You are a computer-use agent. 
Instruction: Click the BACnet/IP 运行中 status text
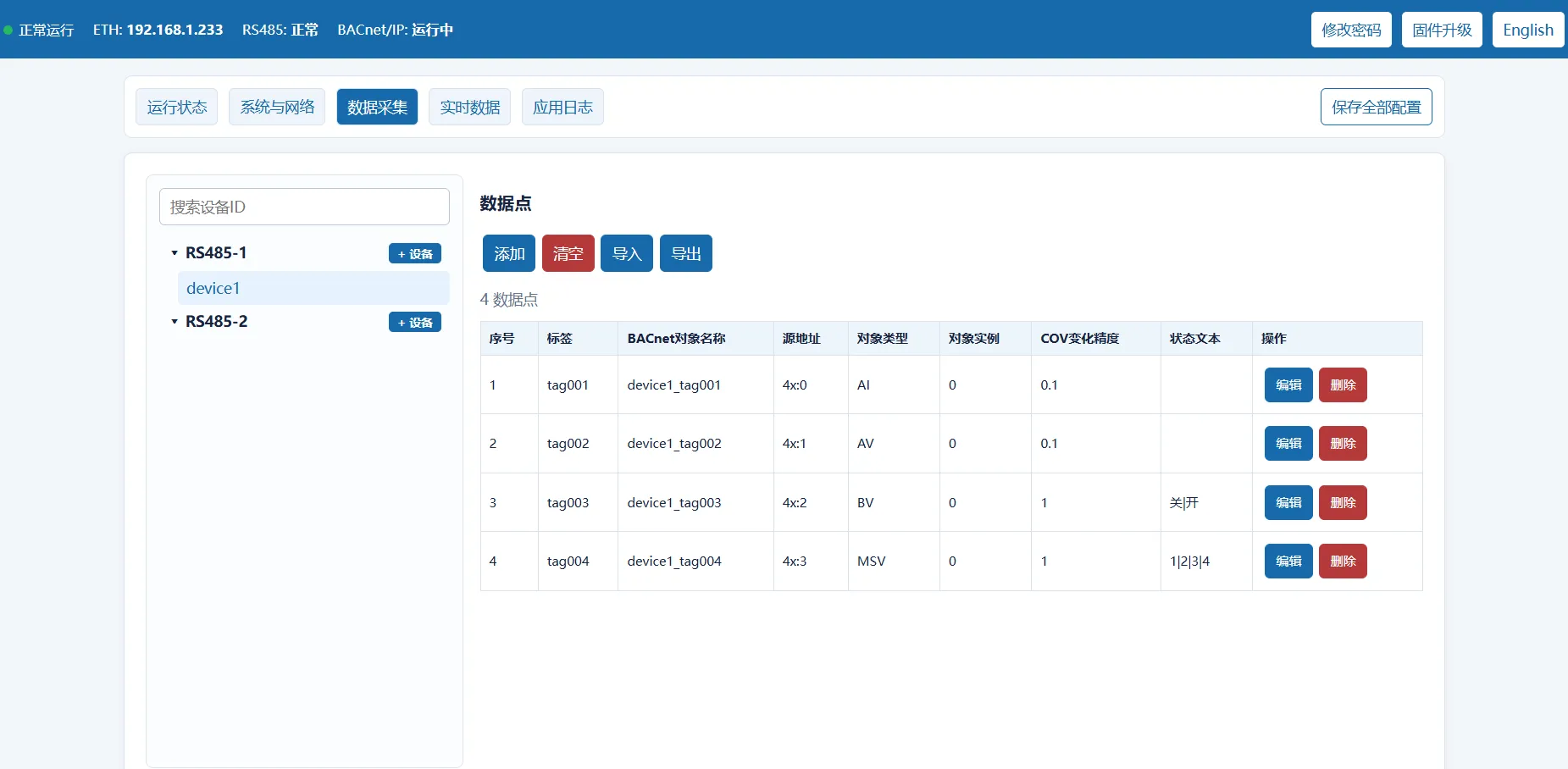[x=395, y=30]
